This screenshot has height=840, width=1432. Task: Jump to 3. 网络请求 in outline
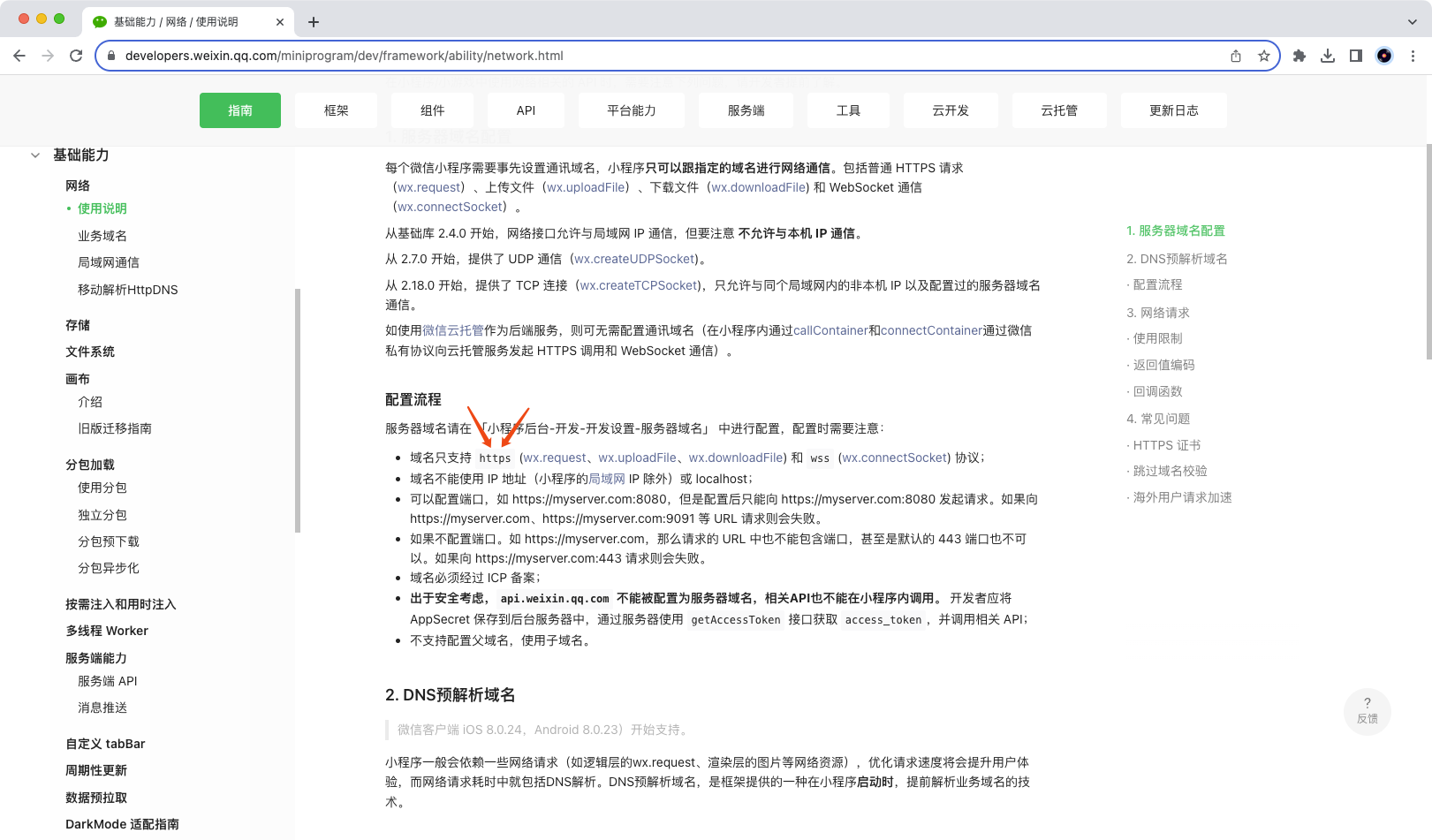point(1158,313)
